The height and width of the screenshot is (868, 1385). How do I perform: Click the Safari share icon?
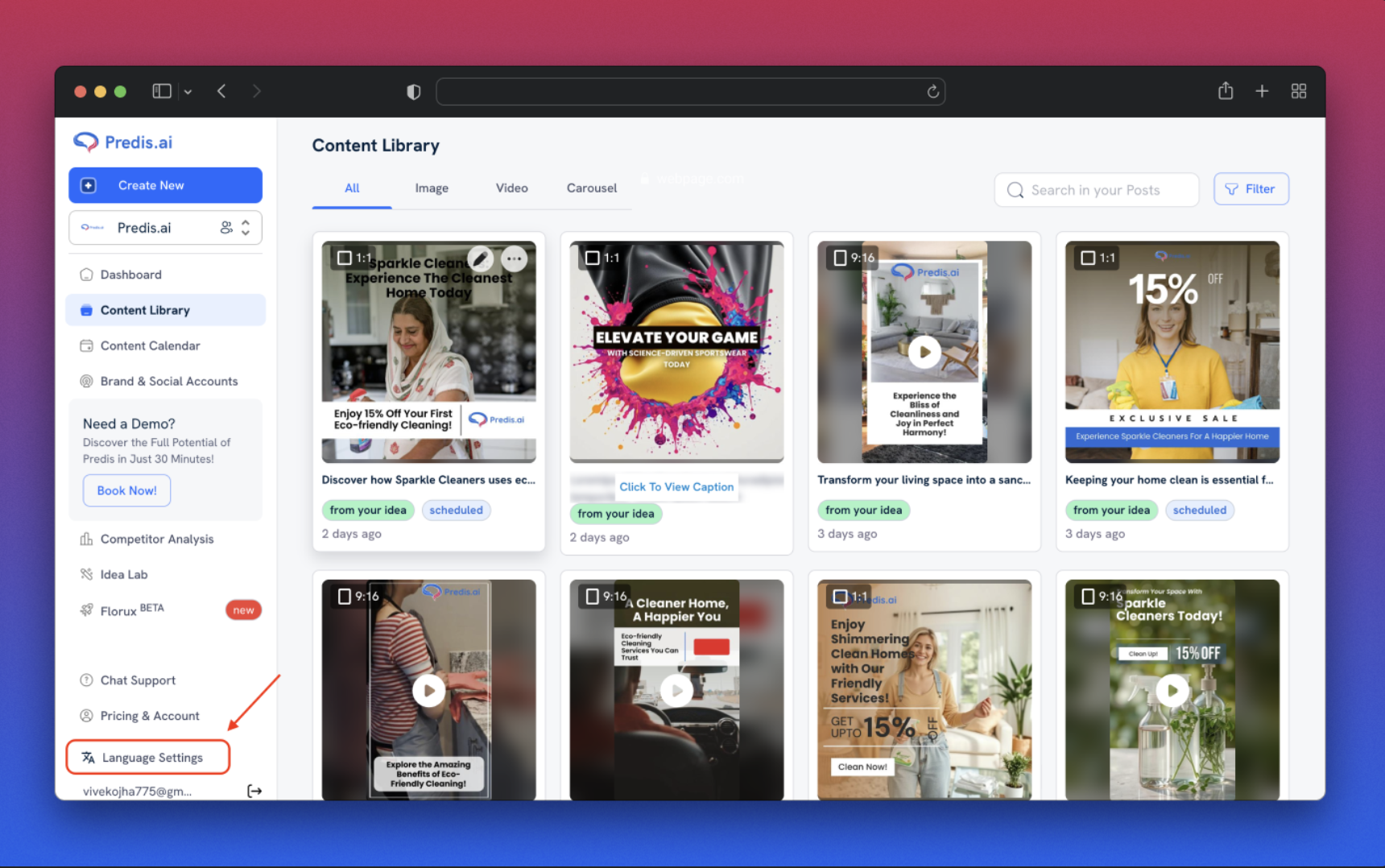click(x=1226, y=91)
